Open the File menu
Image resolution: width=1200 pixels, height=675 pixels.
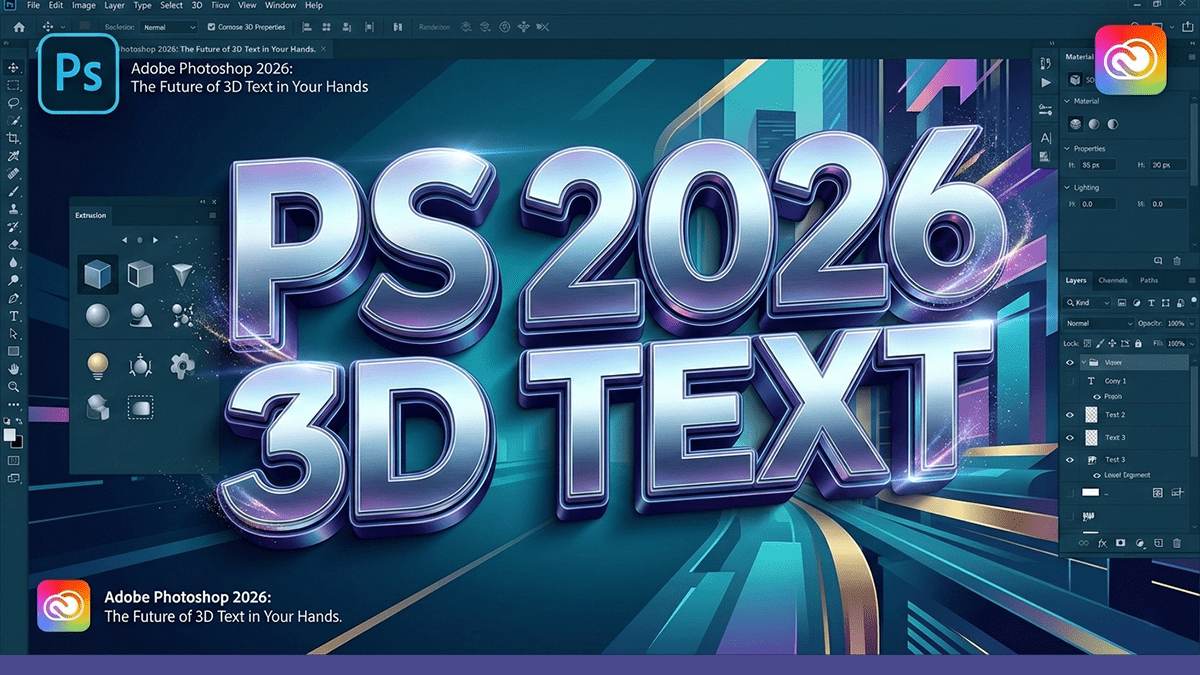click(x=33, y=6)
